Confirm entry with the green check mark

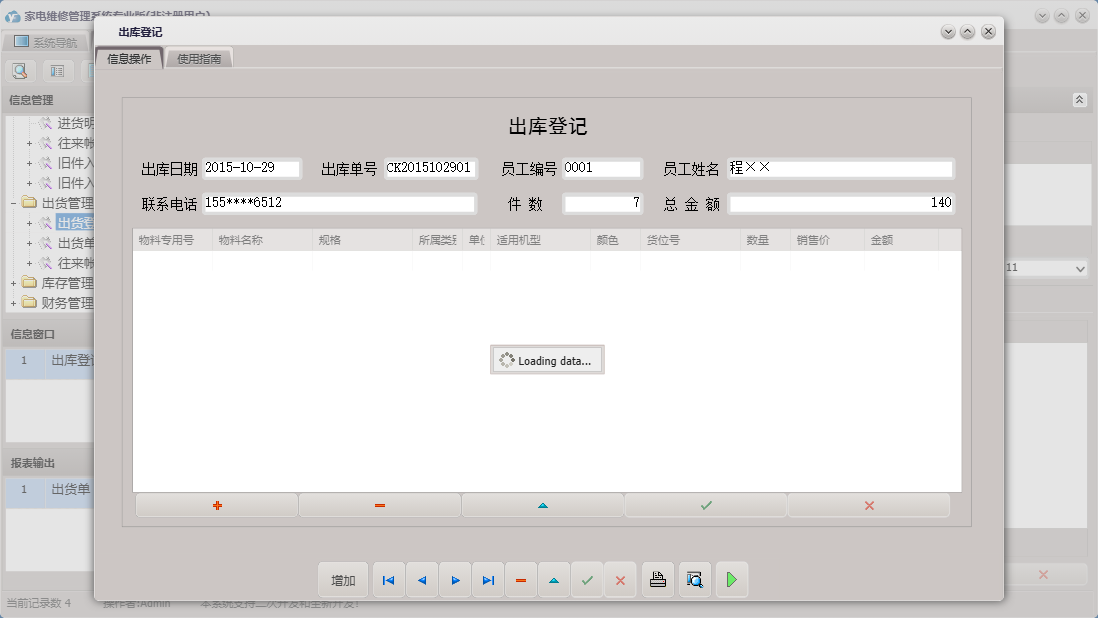(x=705, y=505)
